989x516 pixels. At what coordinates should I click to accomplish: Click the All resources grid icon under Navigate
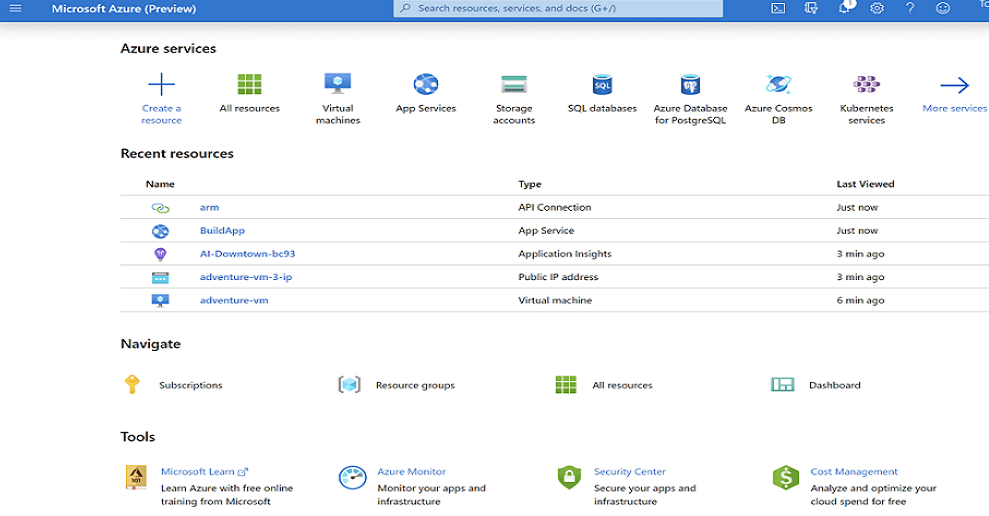[566, 384]
